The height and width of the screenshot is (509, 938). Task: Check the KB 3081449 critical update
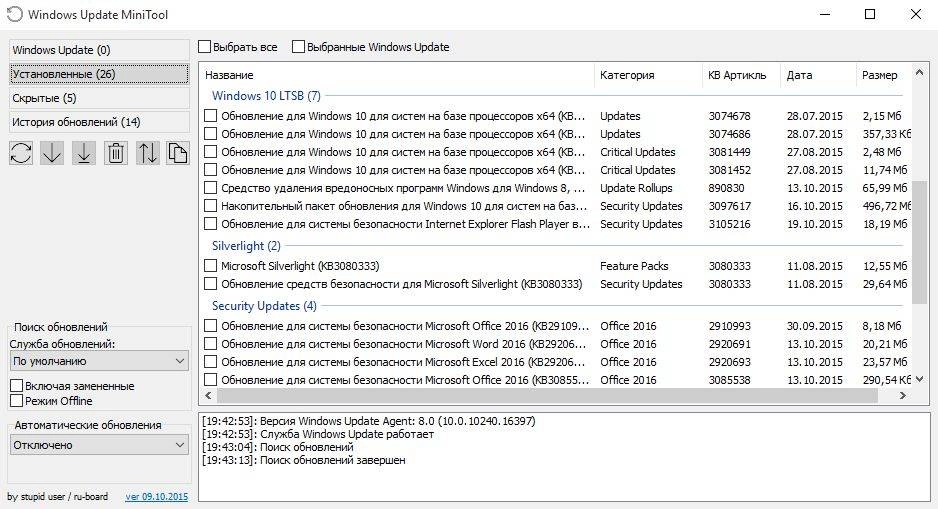211,151
